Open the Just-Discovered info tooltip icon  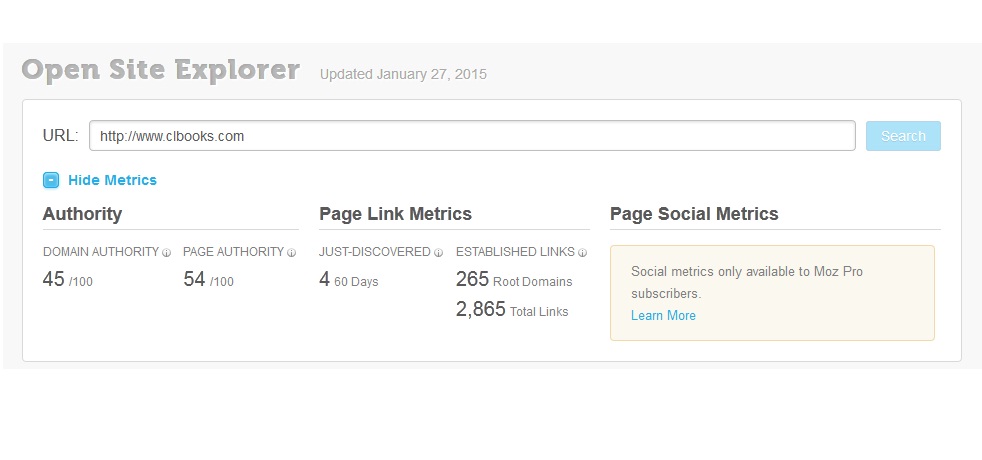pos(438,253)
